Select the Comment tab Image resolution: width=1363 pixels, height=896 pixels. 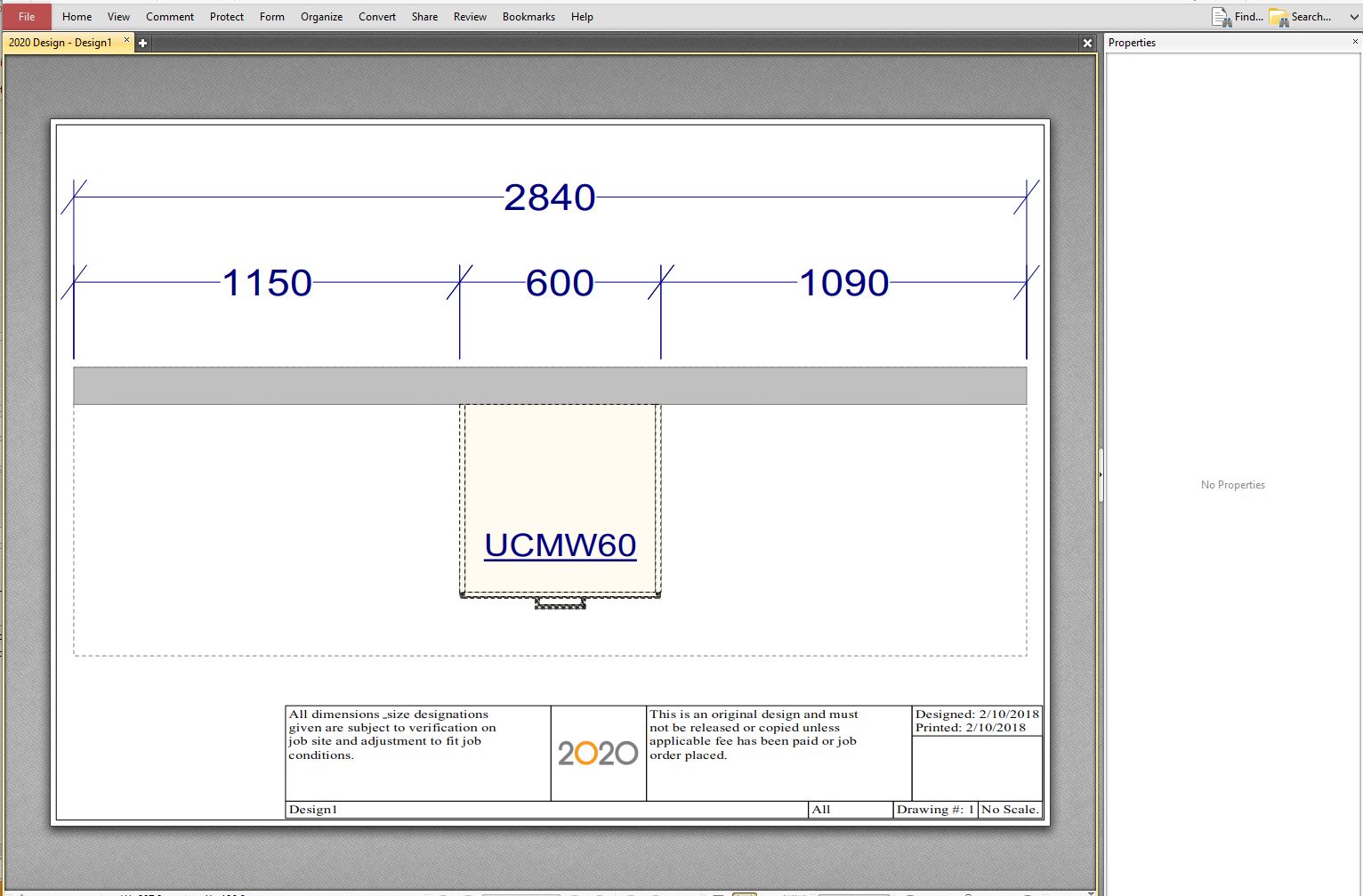[169, 17]
